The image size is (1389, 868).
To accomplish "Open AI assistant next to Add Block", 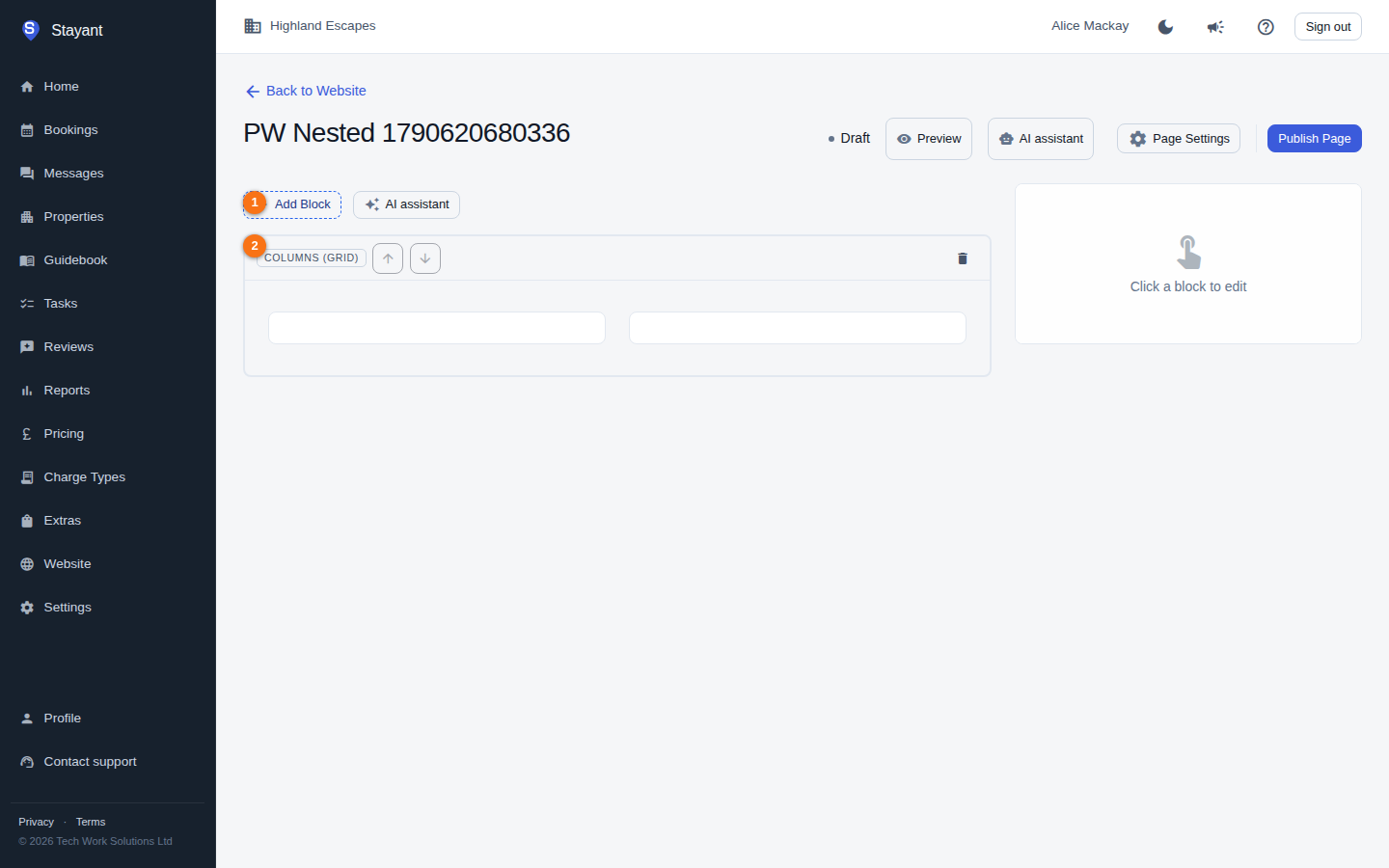I will coord(406,204).
